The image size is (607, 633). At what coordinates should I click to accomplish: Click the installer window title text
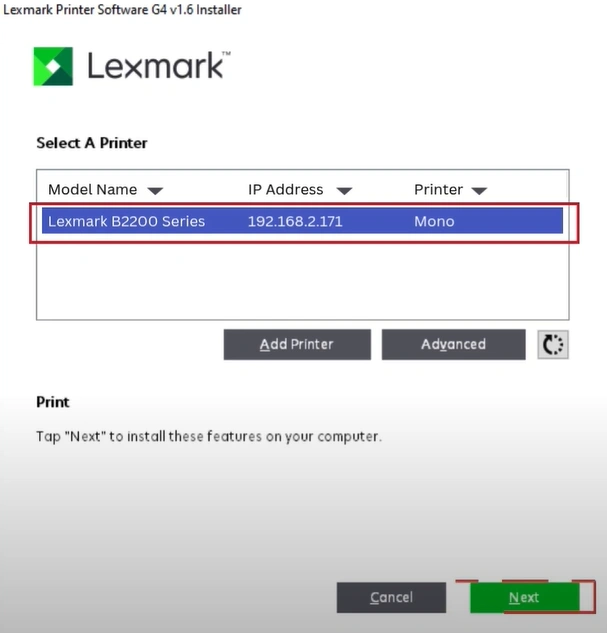[x=122, y=9]
